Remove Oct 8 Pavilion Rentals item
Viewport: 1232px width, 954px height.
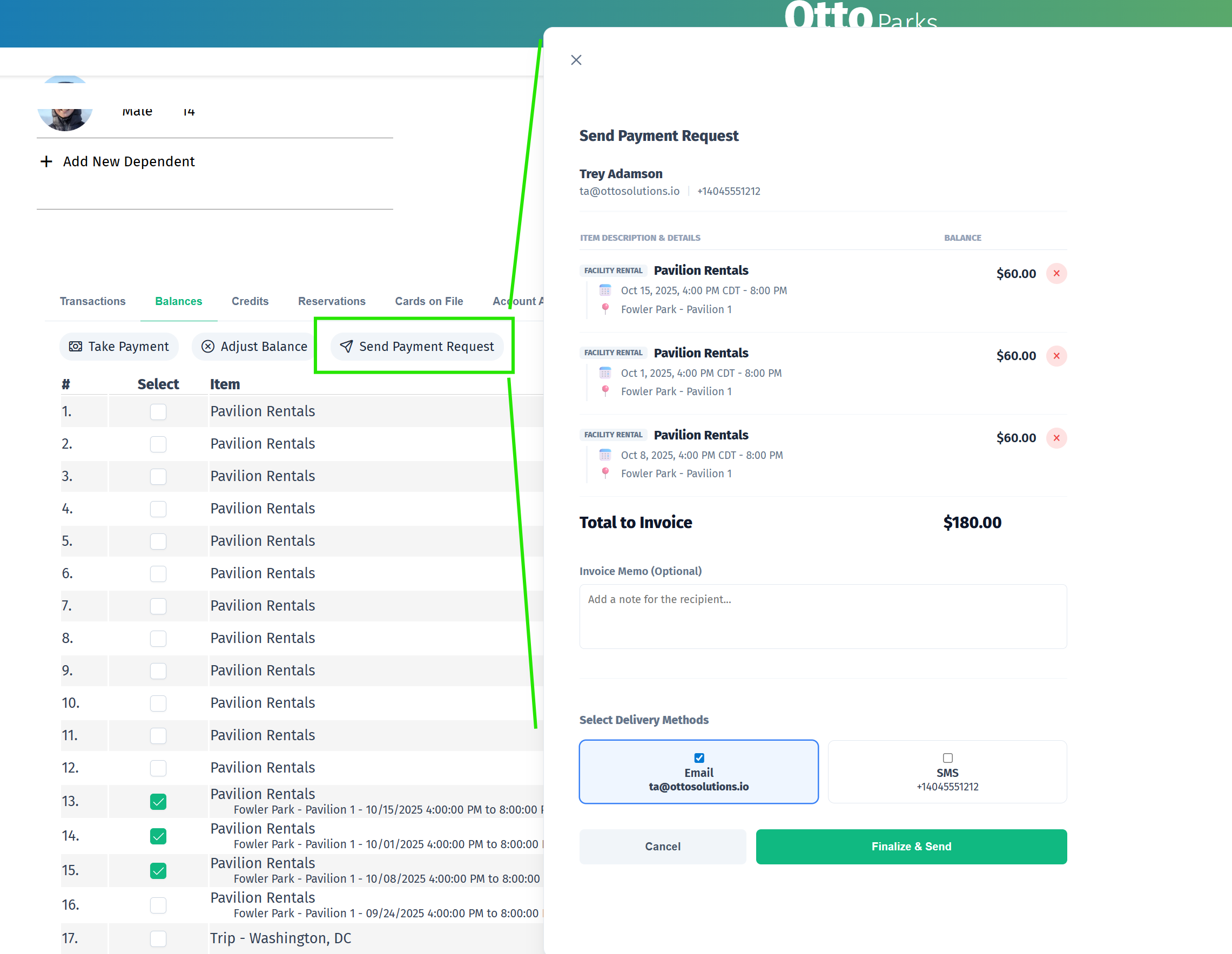click(x=1056, y=438)
